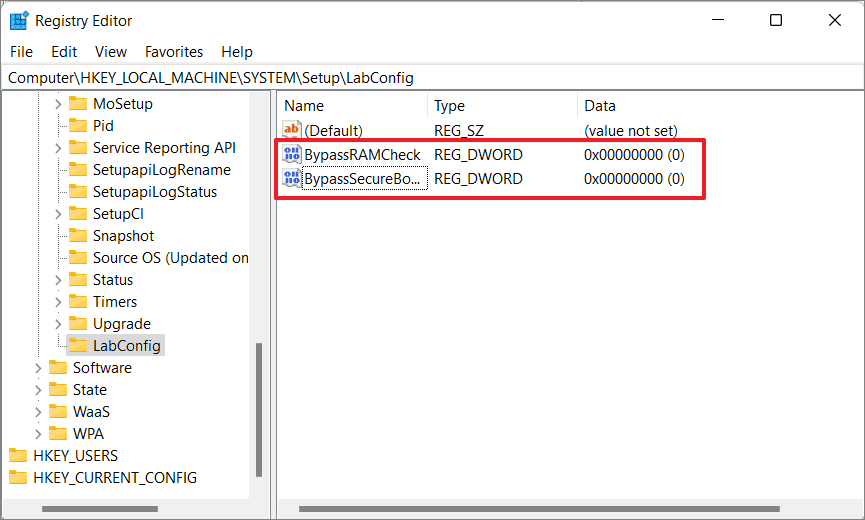Screen dimensions: 865x520
Task: Select the BypassRAMCheck value name
Action: click(x=362, y=154)
